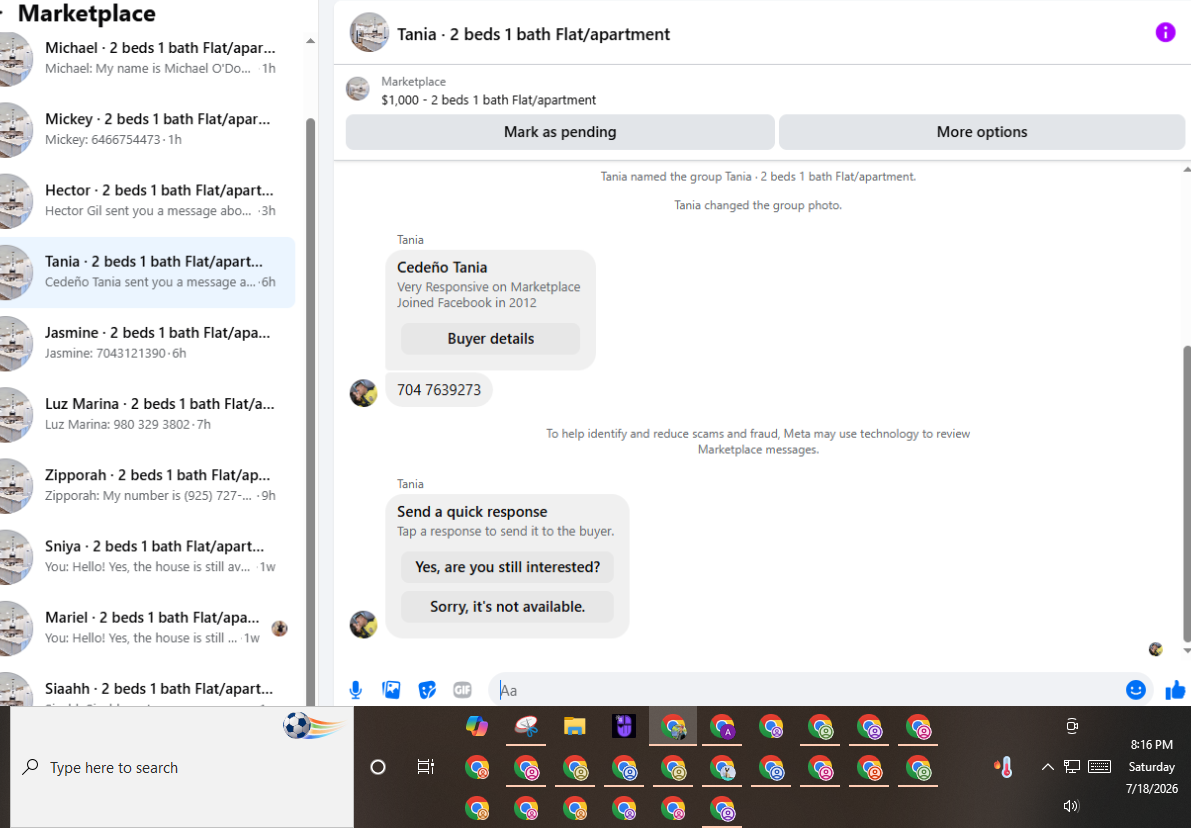
Task: Show hidden system tray icons
Action: (x=1047, y=767)
